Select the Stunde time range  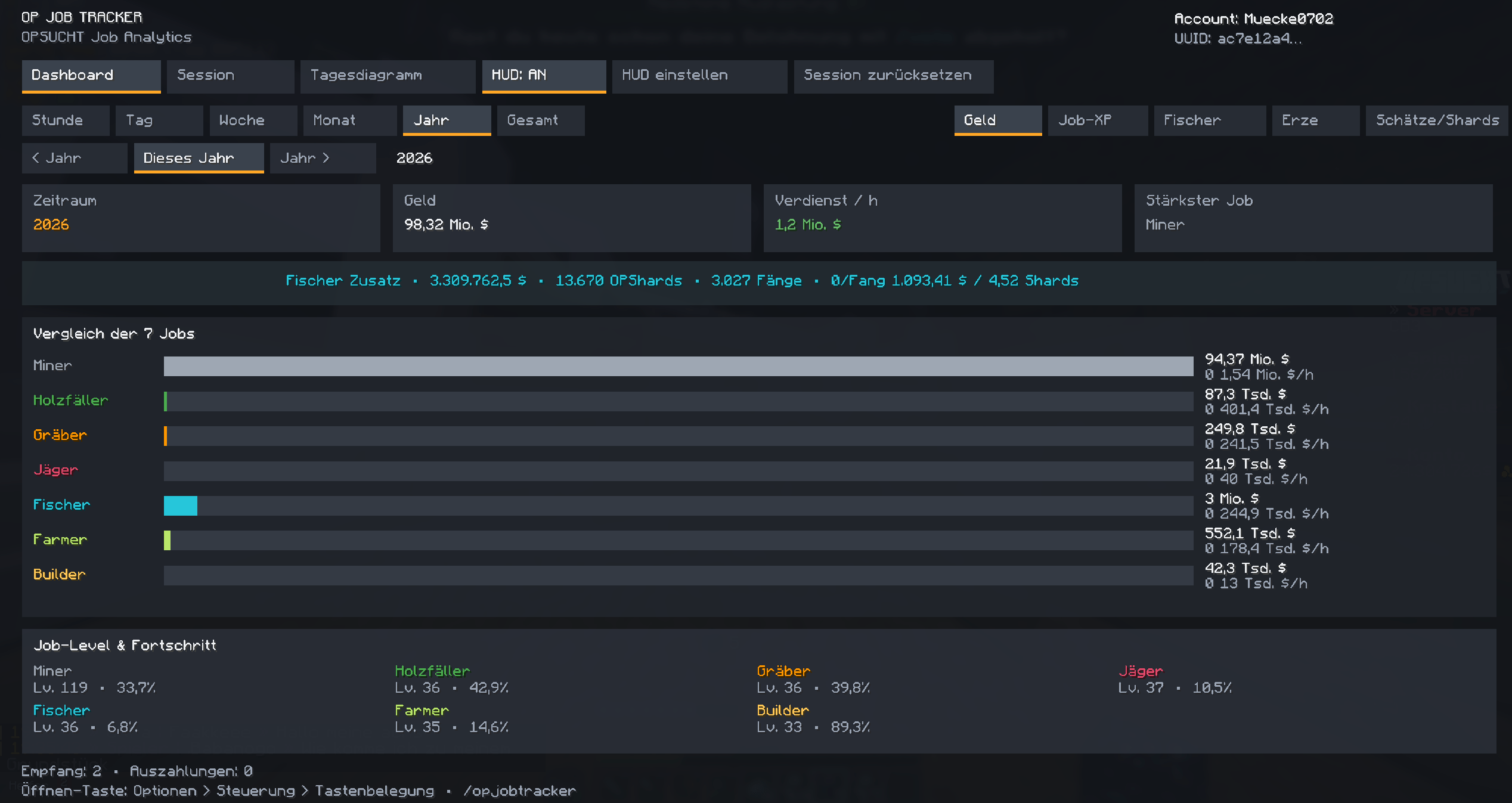coord(66,120)
